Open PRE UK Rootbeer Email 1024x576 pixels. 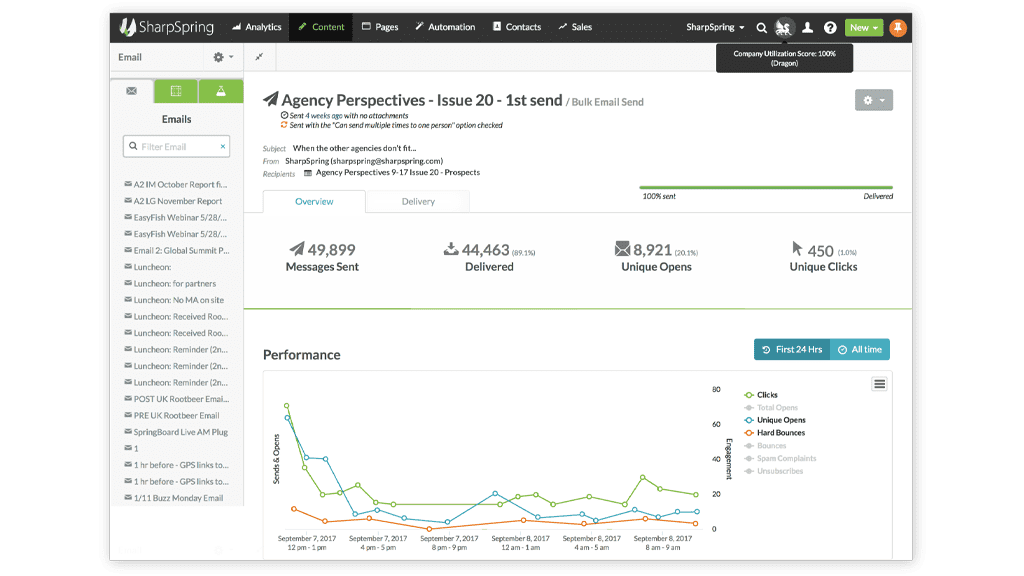tap(172, 415)
